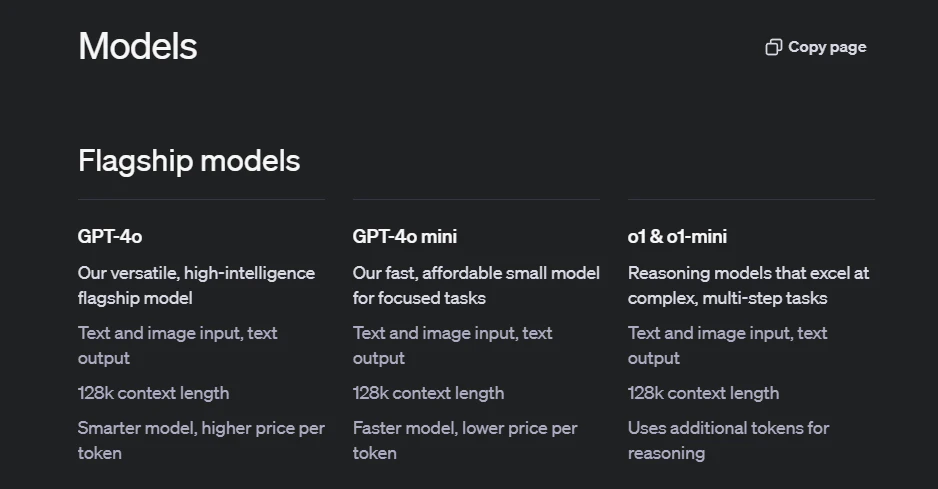Click the Copy page button
The image size is (938, 489).
coord(816,47)
